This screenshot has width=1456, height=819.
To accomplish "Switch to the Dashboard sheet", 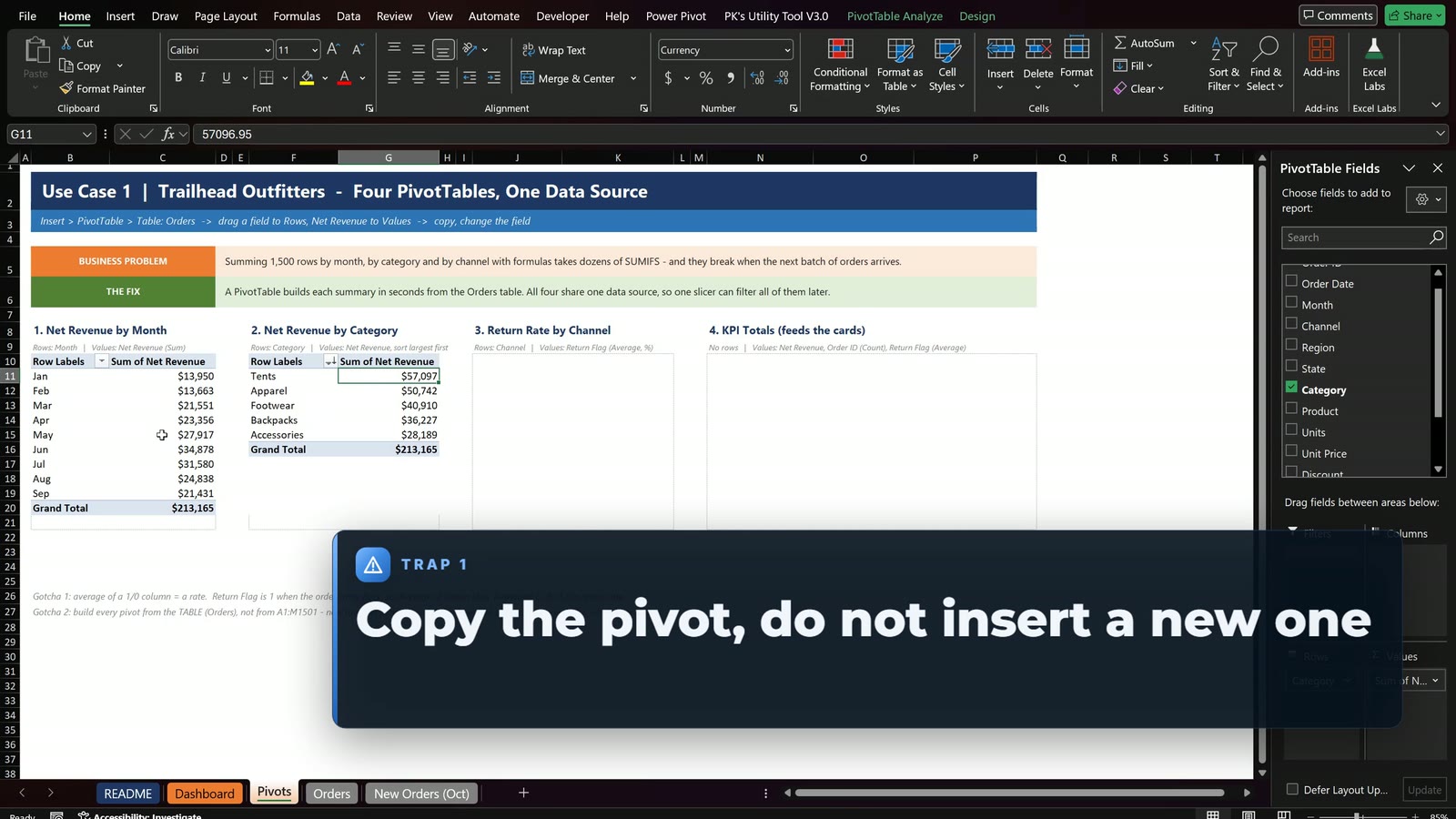I will [x=205, y=794].
